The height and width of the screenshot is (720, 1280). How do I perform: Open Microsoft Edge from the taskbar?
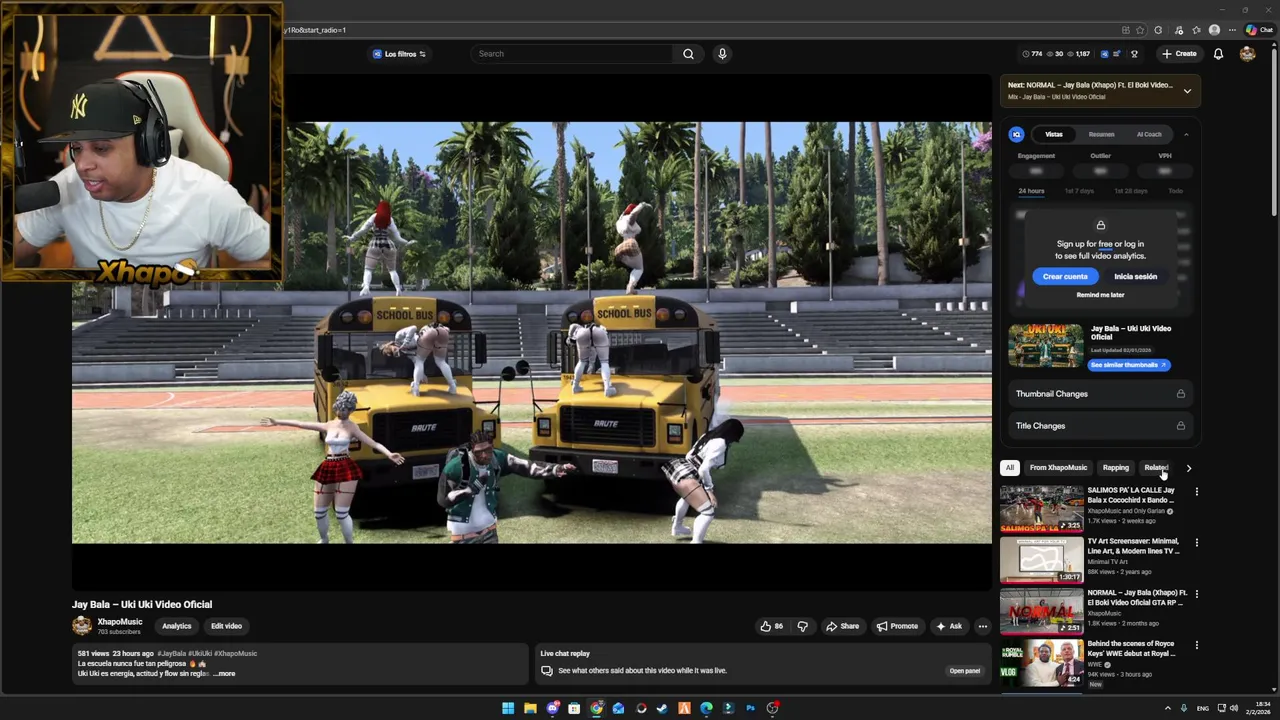pos(706,708)
